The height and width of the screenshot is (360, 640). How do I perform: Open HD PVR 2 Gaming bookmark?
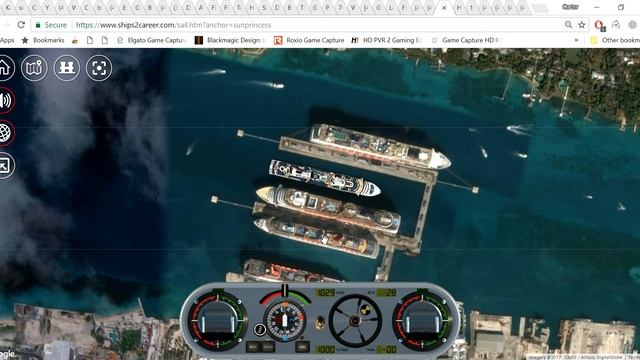point(387,40)
